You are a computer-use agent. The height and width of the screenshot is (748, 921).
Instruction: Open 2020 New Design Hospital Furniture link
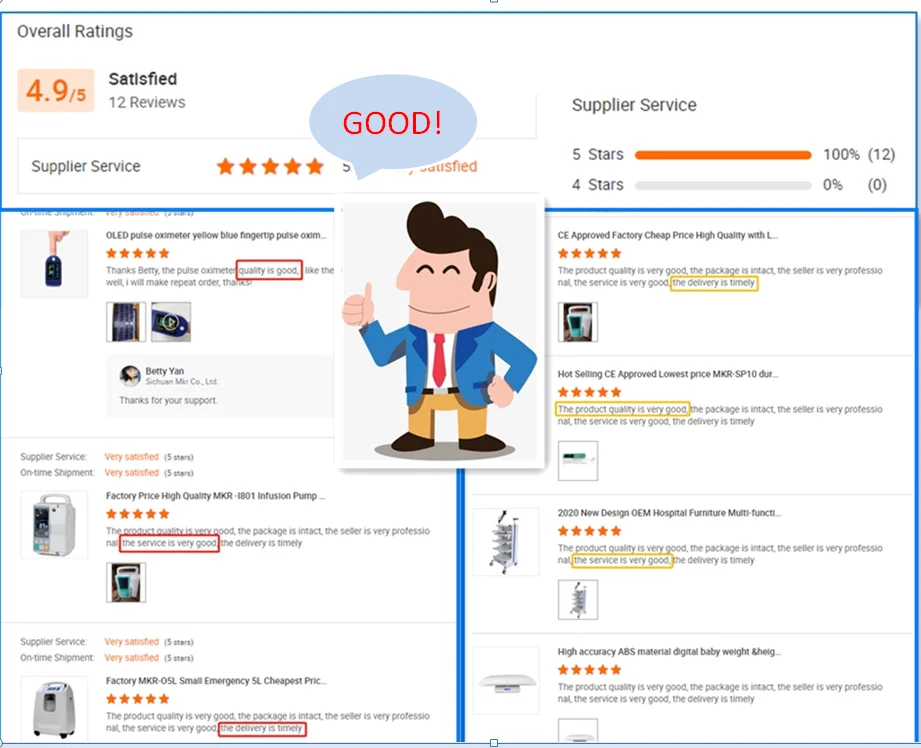click(x=669, y=513)
